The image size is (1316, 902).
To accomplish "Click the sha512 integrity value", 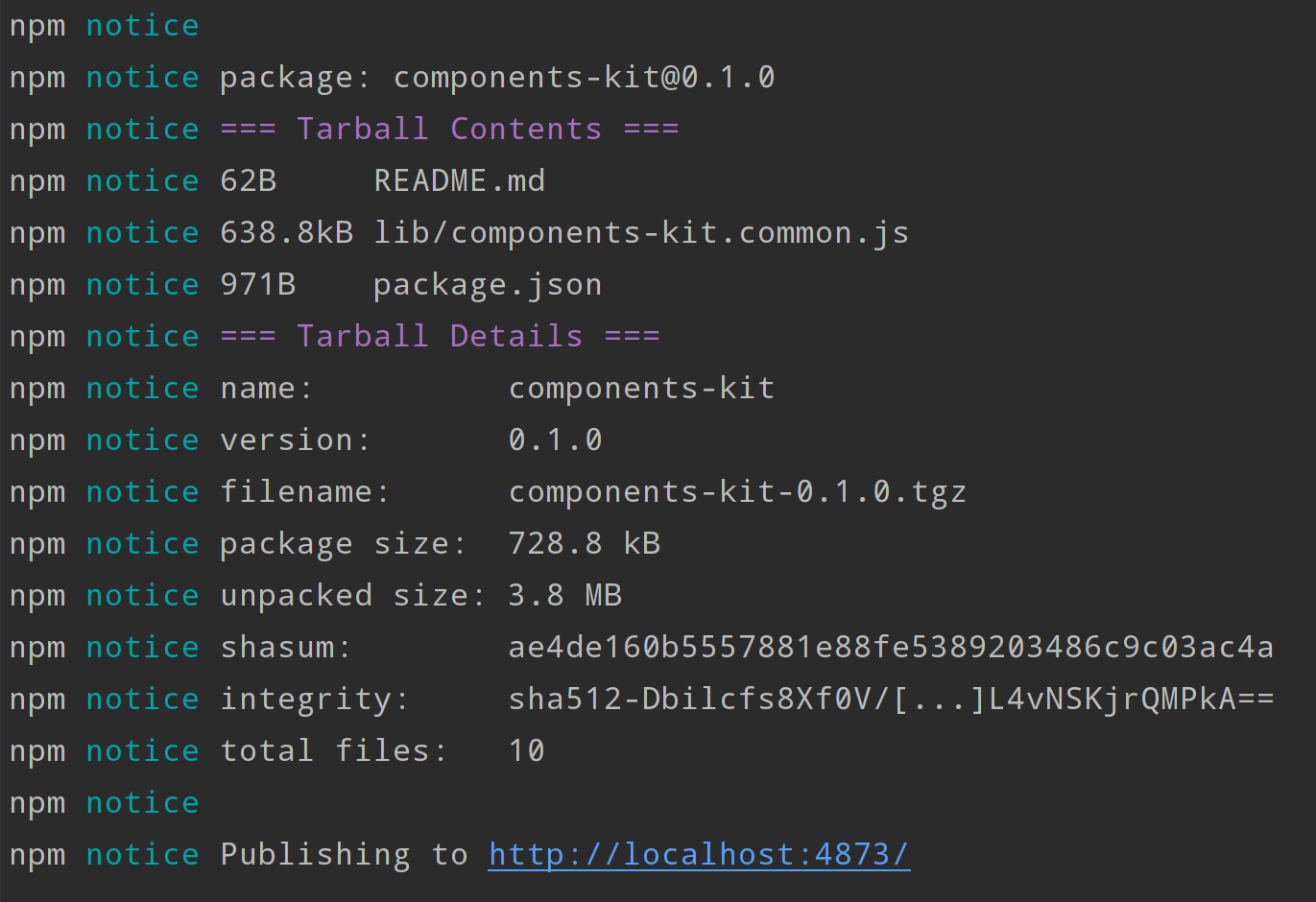I will (890, 699).
